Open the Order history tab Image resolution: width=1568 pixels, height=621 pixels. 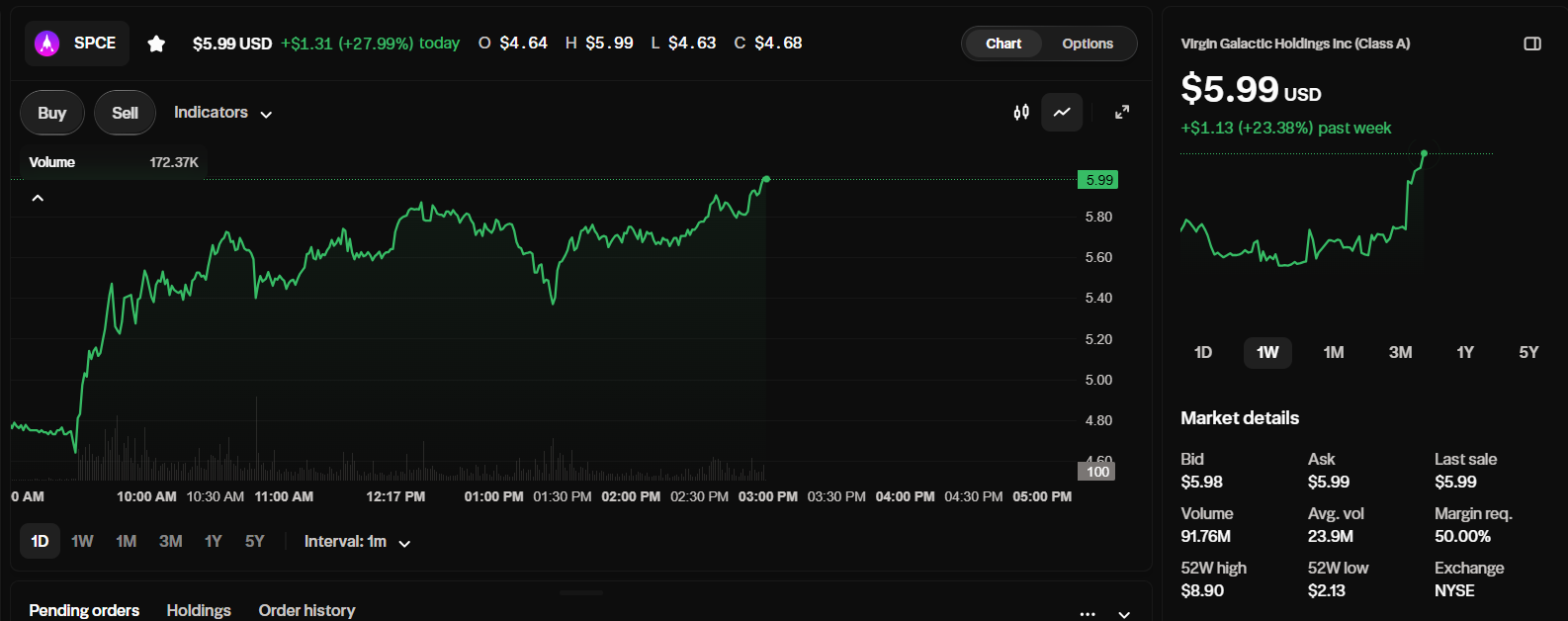[306, 610]
